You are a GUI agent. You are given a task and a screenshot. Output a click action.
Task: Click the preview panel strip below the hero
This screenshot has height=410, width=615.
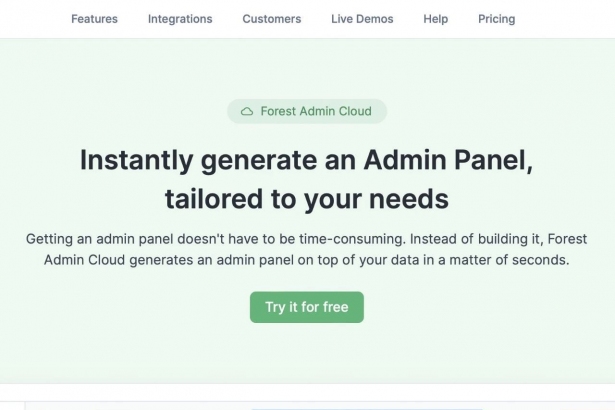pos(320,406)
